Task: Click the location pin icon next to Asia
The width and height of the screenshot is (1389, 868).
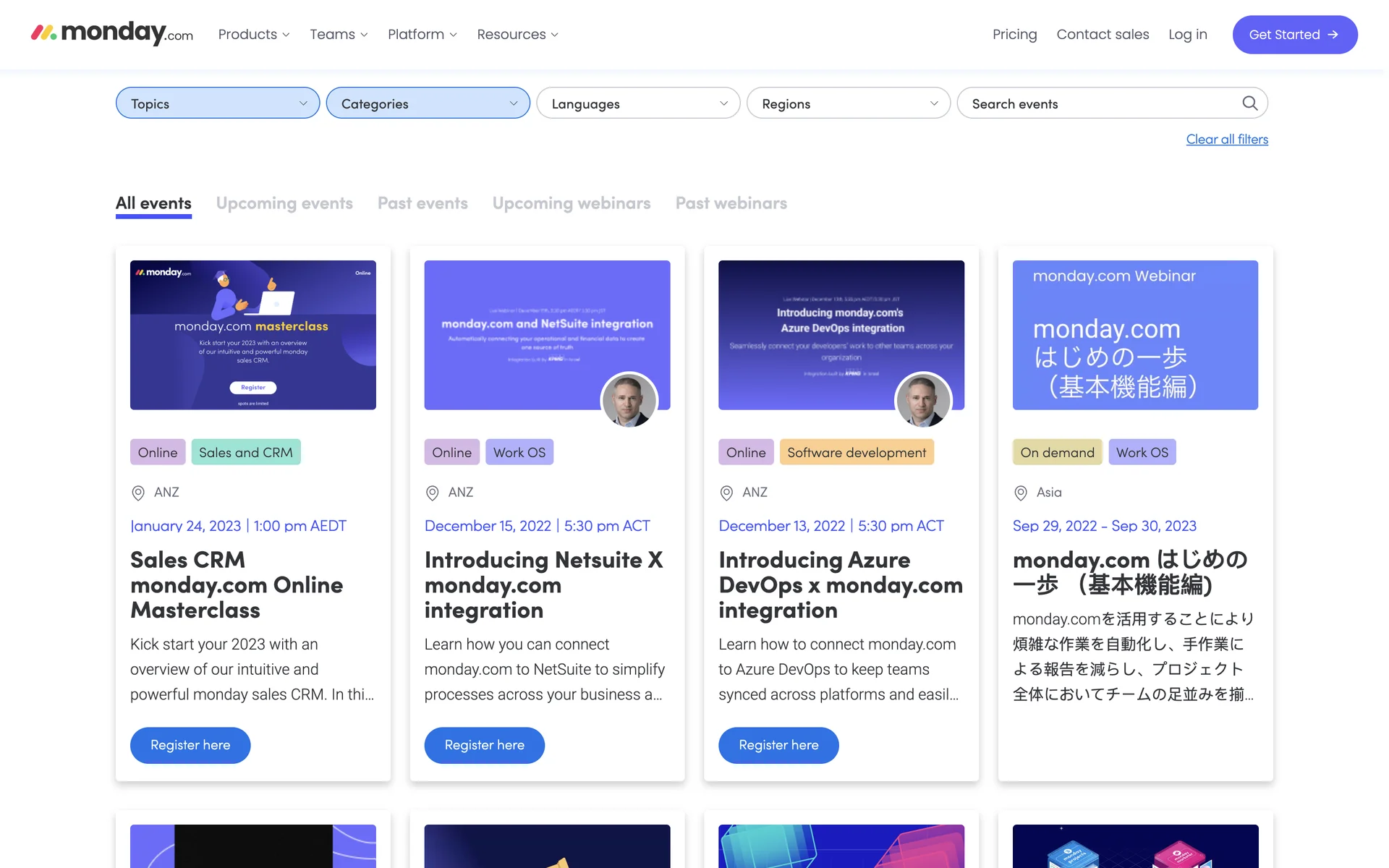Action: point(1020,493)
